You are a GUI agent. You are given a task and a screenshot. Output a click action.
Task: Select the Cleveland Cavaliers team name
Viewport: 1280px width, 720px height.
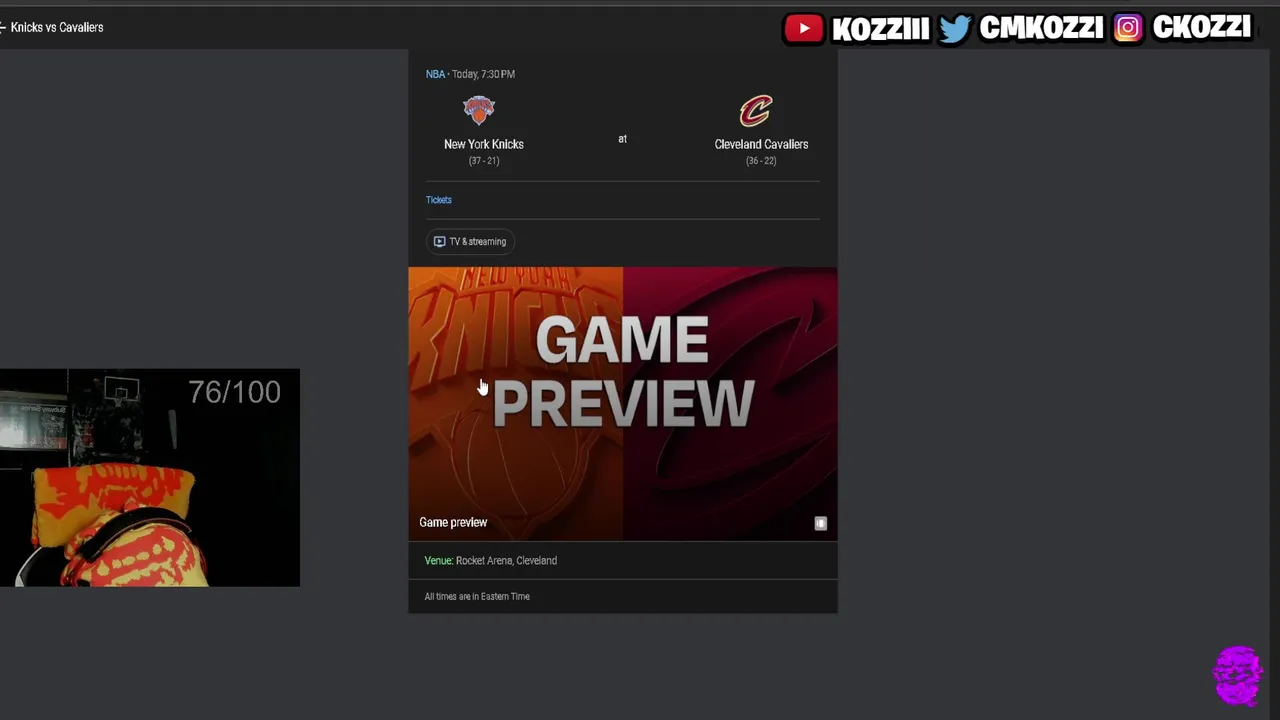[761, 144]
